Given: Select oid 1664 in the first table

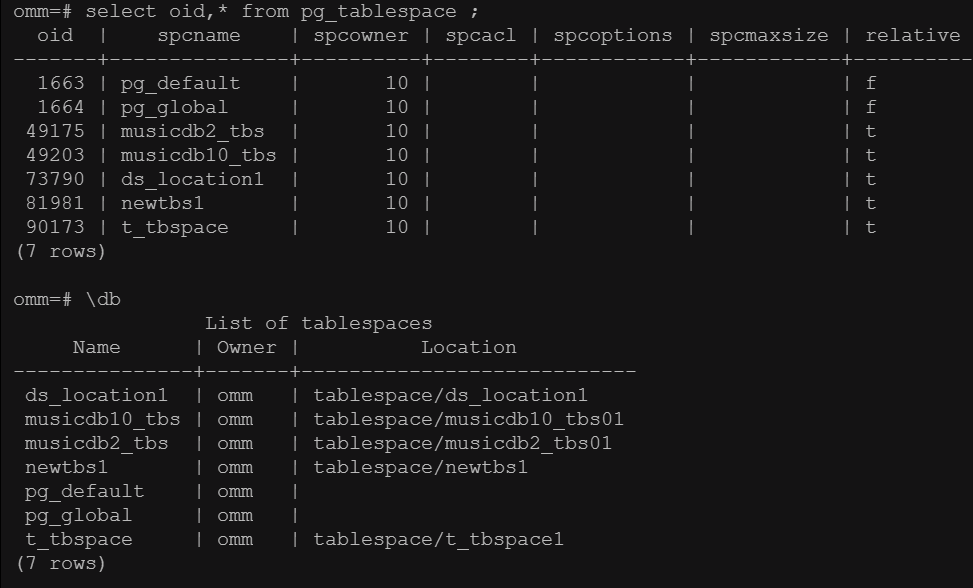Looking at the screenshot, I should (x=61, y=107).
